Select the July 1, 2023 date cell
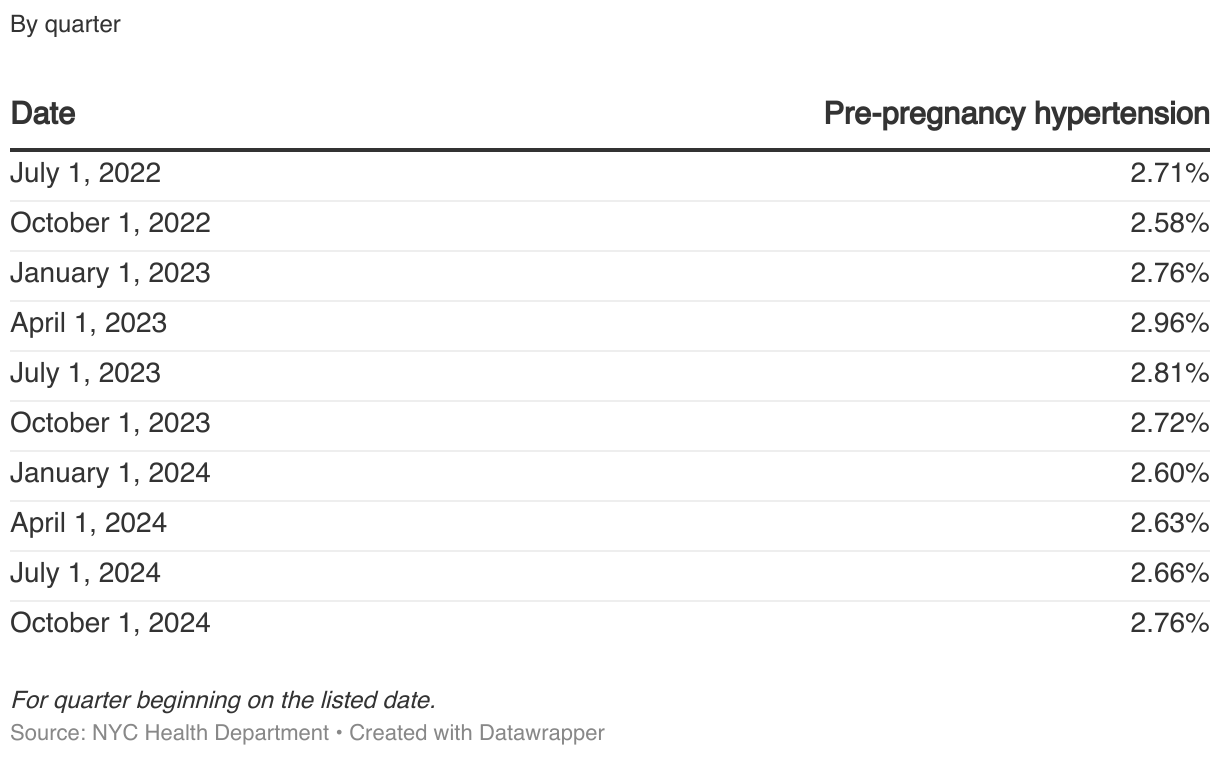 85,373
